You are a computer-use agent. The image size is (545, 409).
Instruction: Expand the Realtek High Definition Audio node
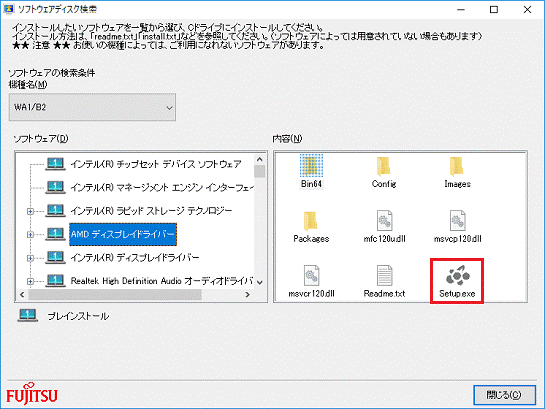pos(31,281)
